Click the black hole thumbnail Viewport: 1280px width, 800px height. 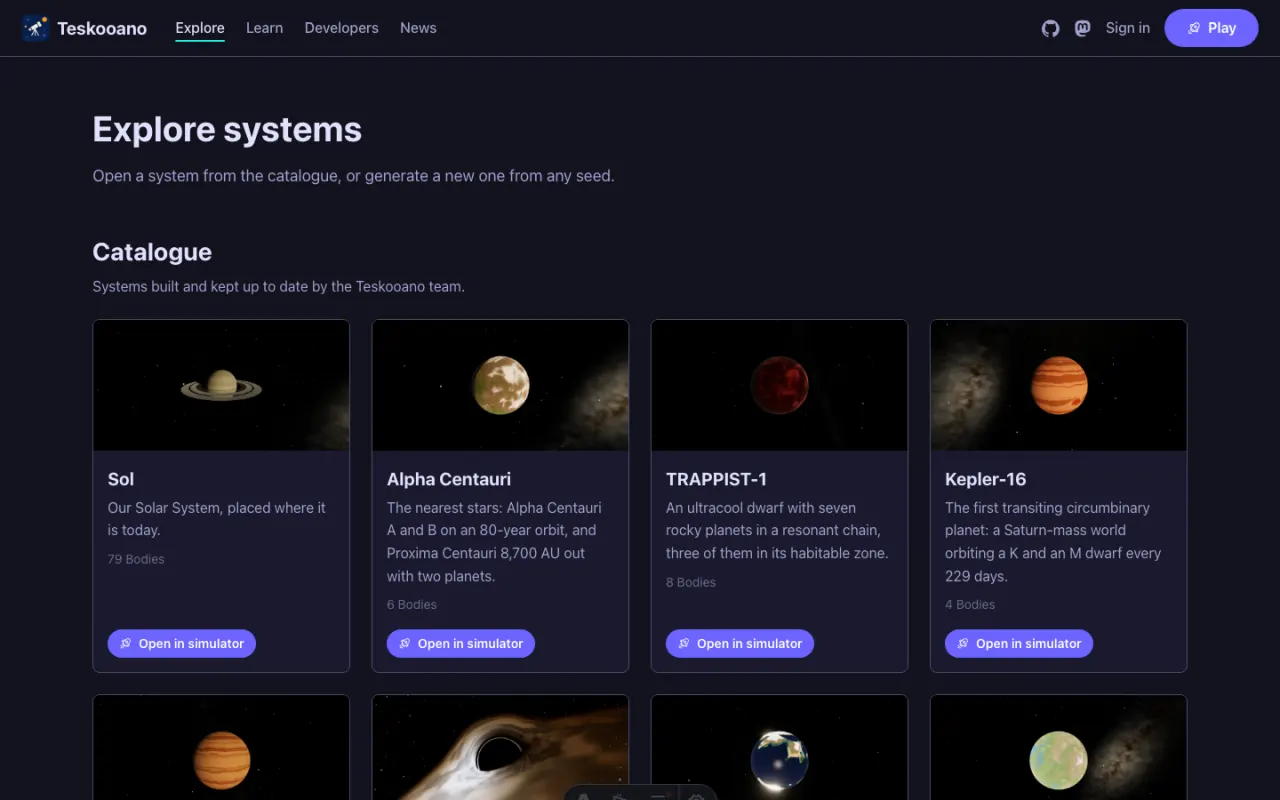[500, 748]
